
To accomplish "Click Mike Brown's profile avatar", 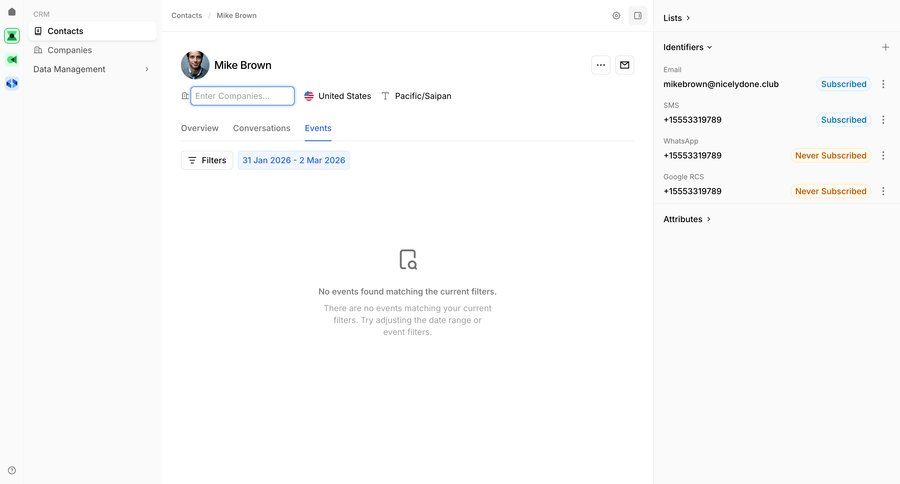I will (195, 65).
